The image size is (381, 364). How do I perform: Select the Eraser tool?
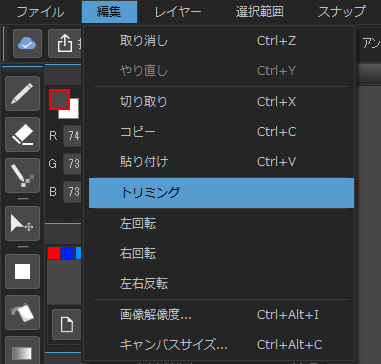pyautogui.click(x=23, y=135)
